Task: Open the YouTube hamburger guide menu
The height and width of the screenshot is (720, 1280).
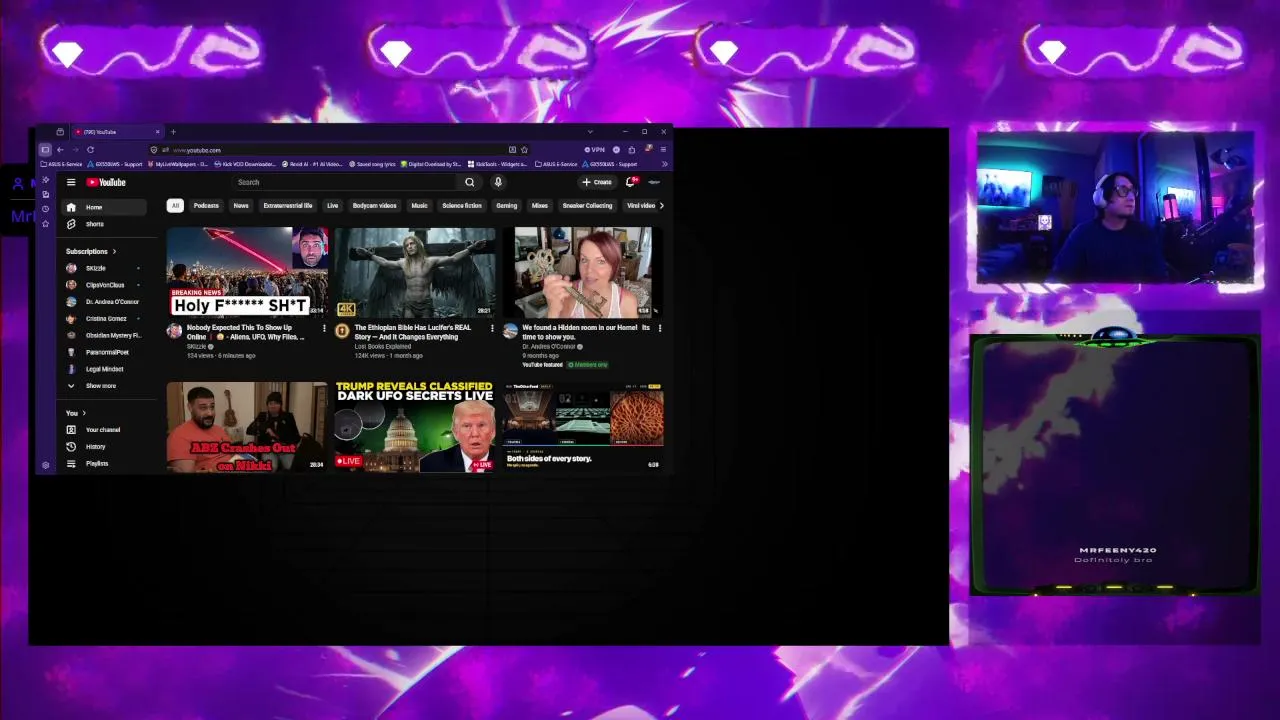Action: click(x=71, y=182)
